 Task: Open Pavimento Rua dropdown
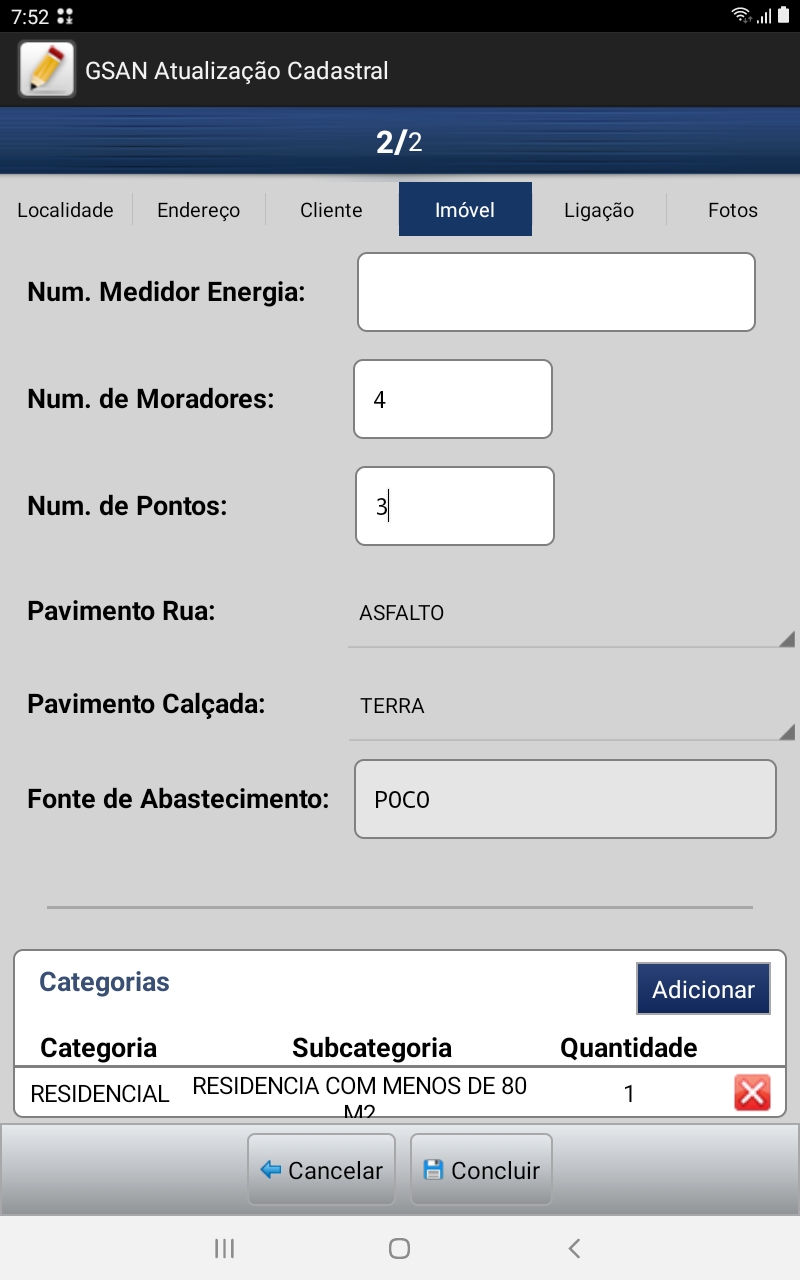click(570, 614)
